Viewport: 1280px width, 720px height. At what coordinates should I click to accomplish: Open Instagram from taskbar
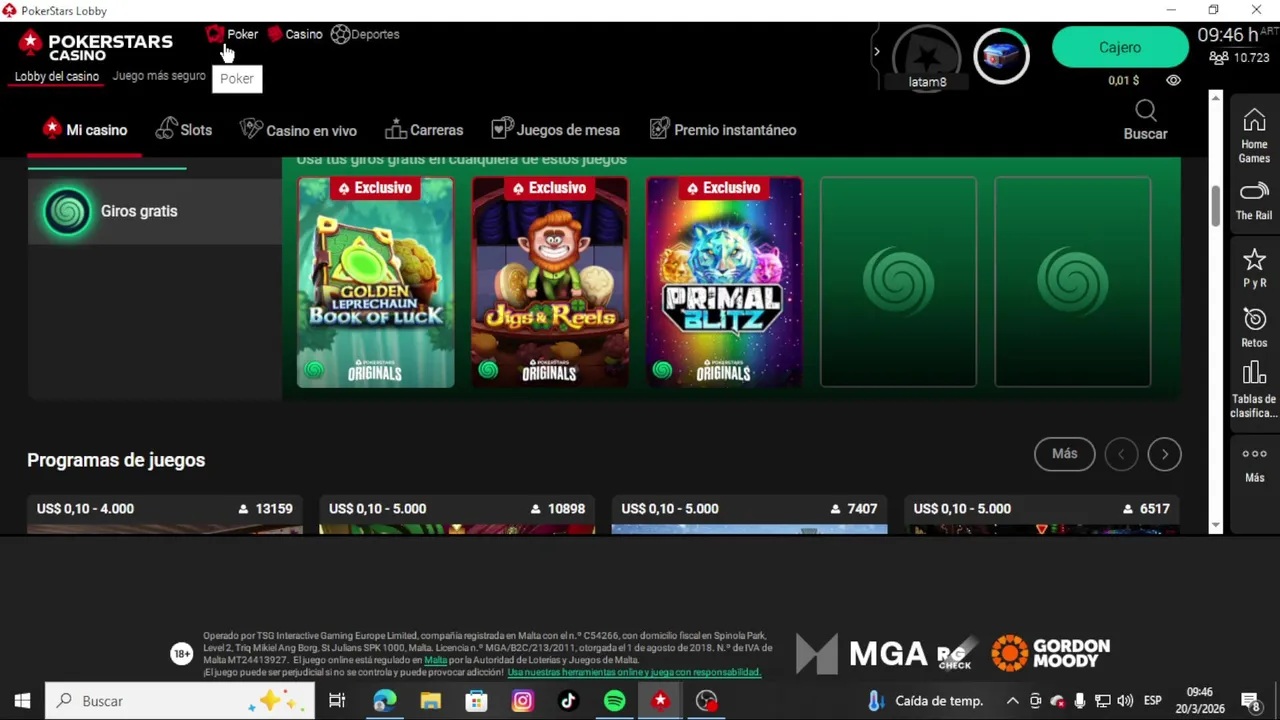tap(522, 701)
